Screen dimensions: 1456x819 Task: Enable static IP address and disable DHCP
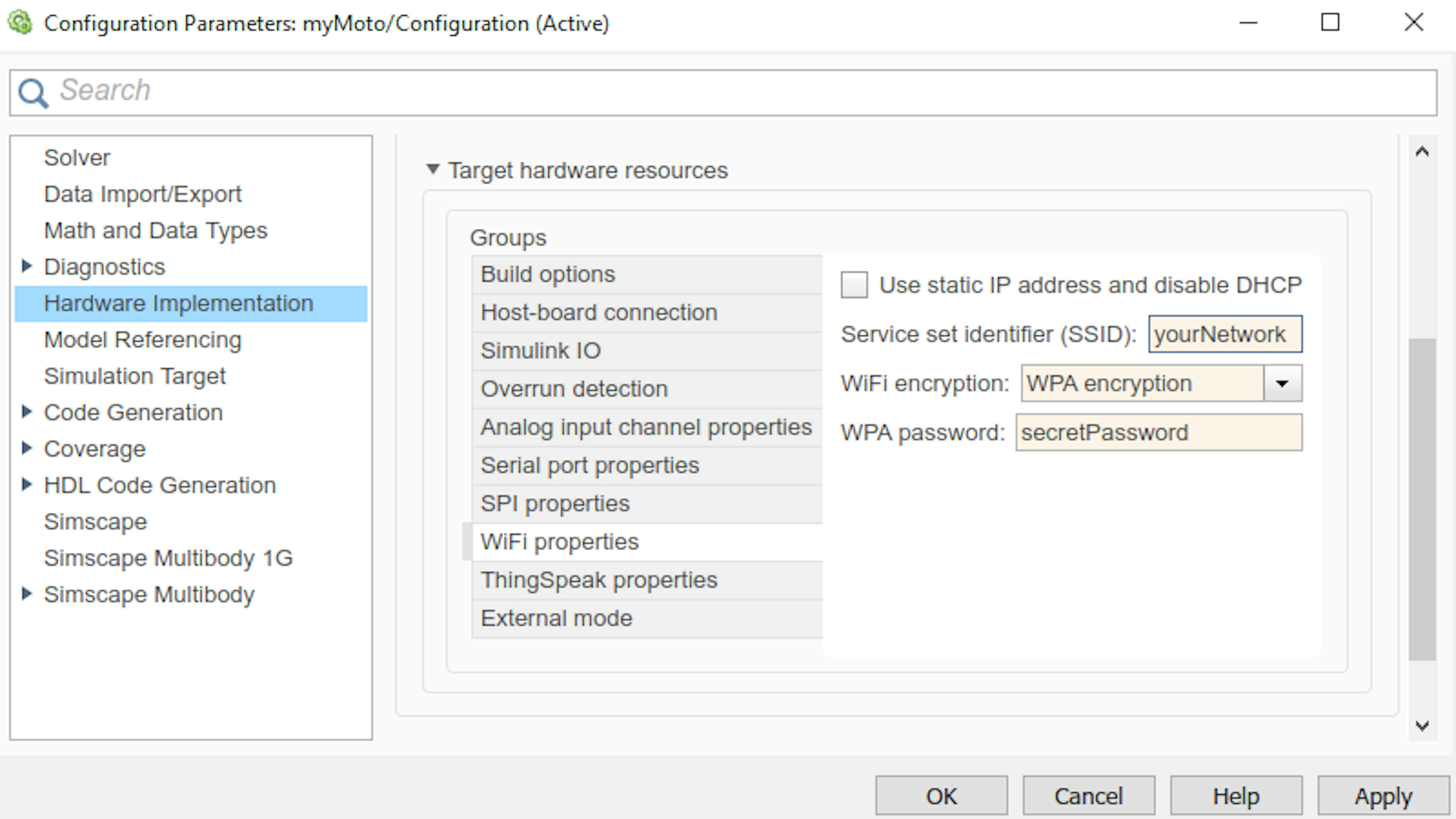coord(854,284)
